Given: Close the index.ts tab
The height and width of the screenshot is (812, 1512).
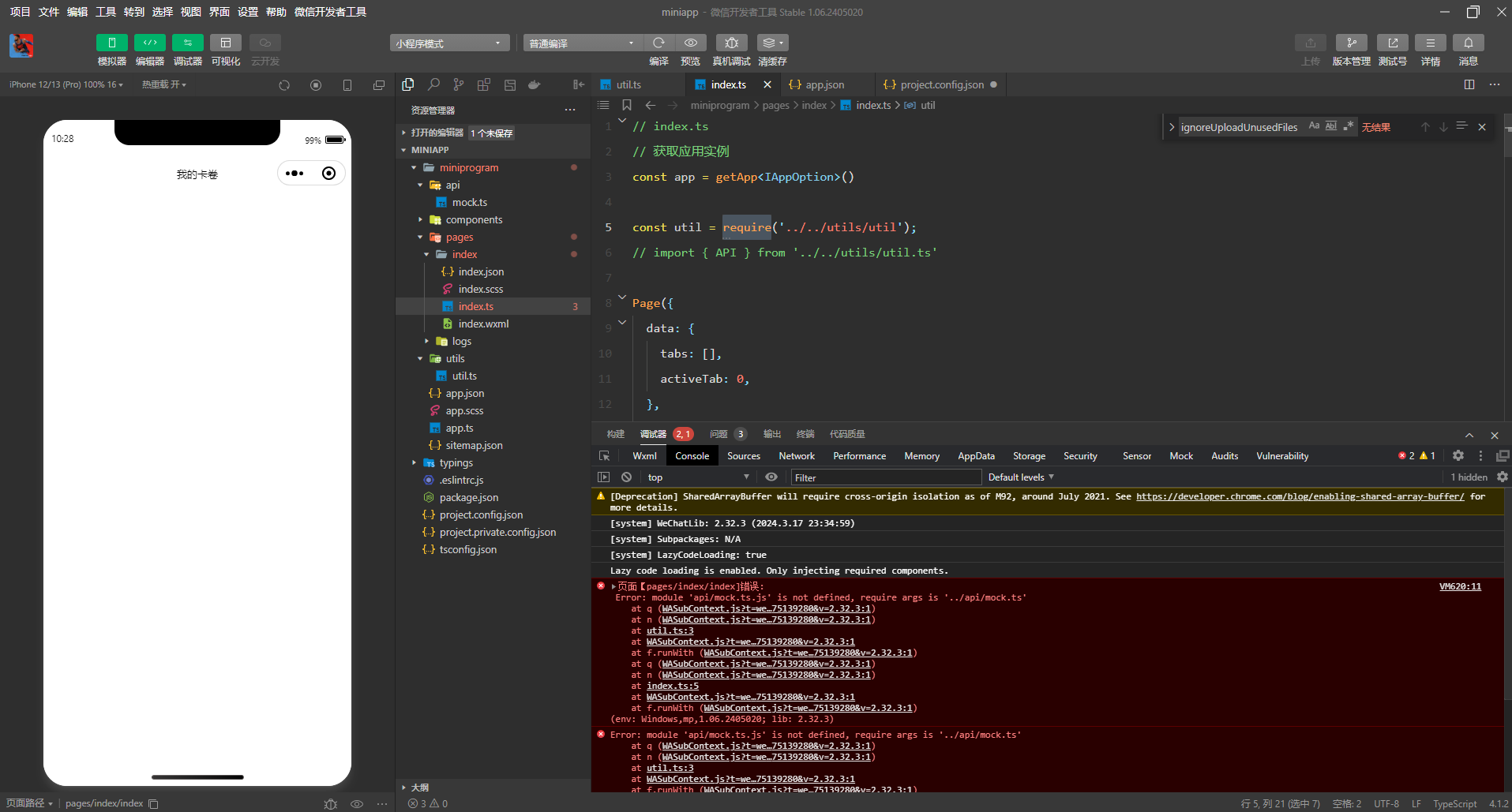Looking at the screenshot, I should [x=767, y=84].
